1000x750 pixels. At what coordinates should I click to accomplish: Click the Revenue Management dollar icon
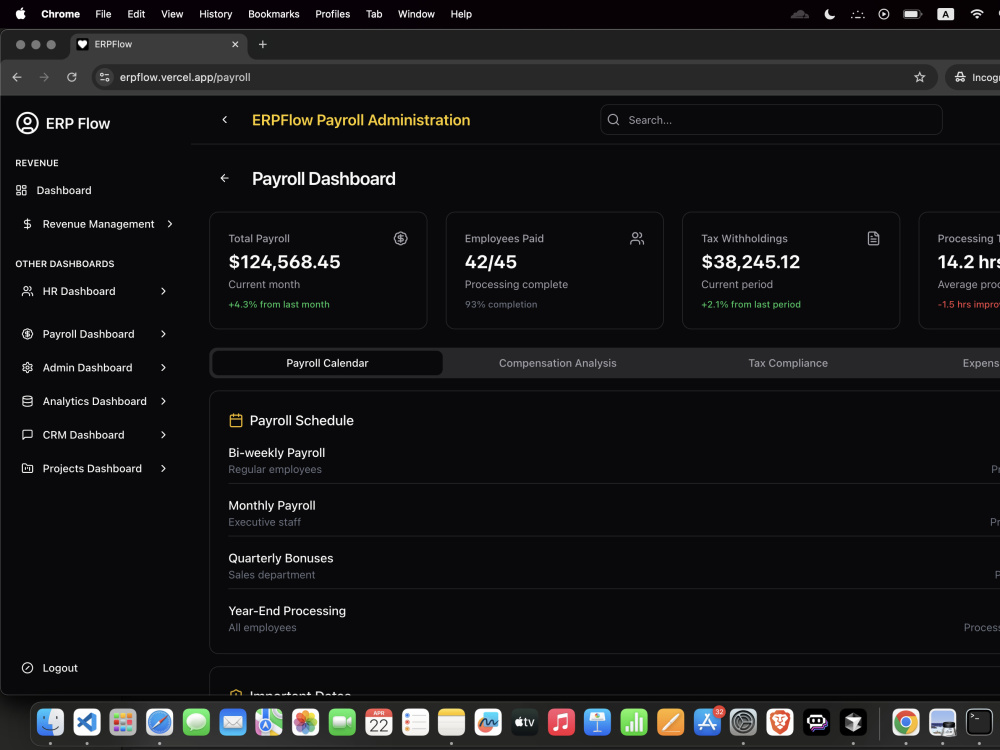(27, 224)
